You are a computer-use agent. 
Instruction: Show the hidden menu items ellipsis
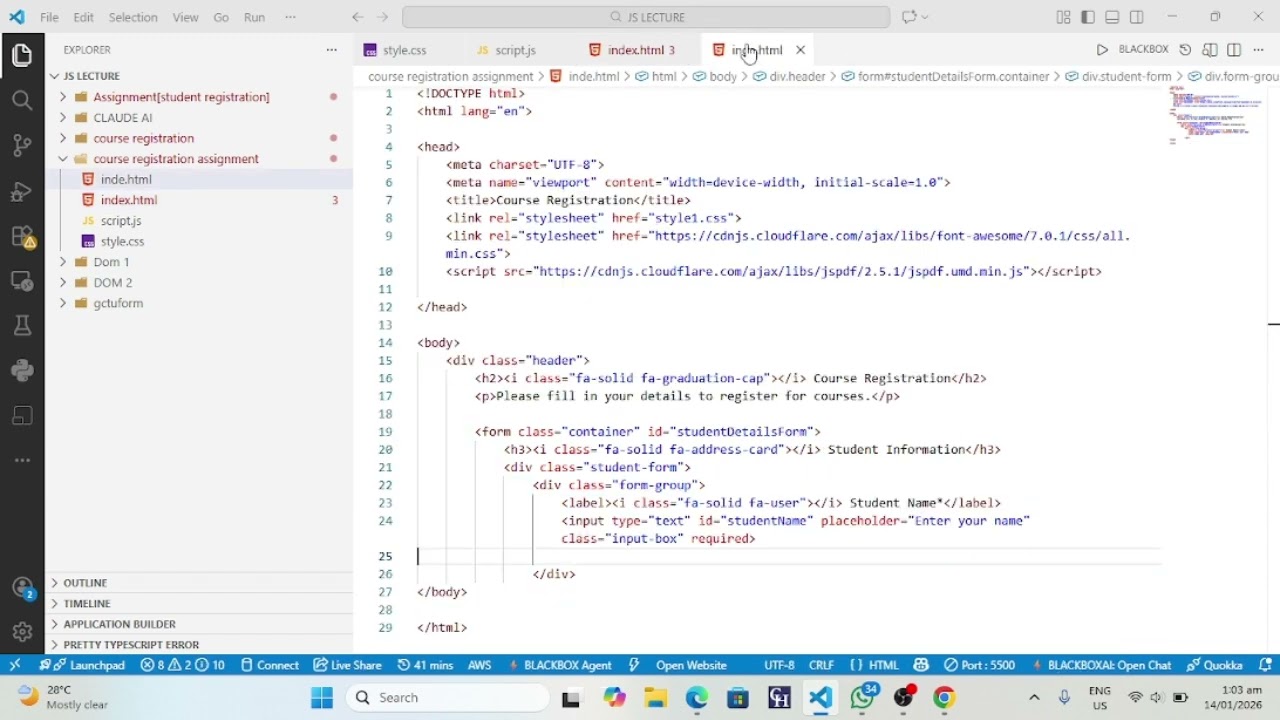(290, 17)
